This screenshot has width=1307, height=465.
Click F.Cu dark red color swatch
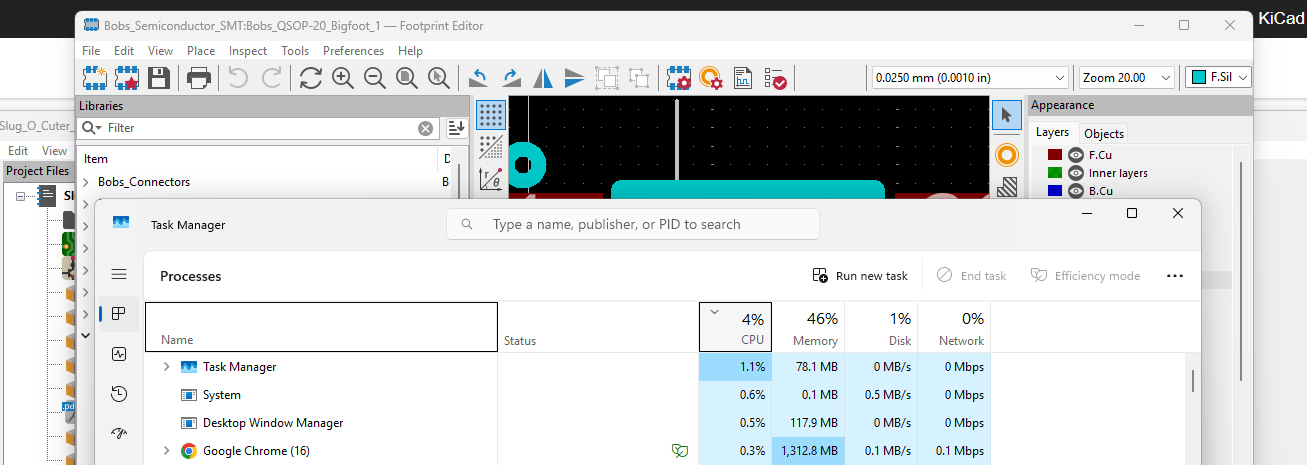pos(1054,155)
